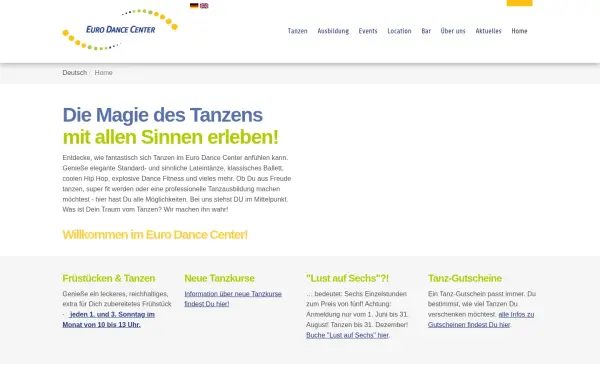The image size is (600, 375).
Task: Click 'mit allen Sinnen erleben!' headline
Action: (x=170, y=137)
